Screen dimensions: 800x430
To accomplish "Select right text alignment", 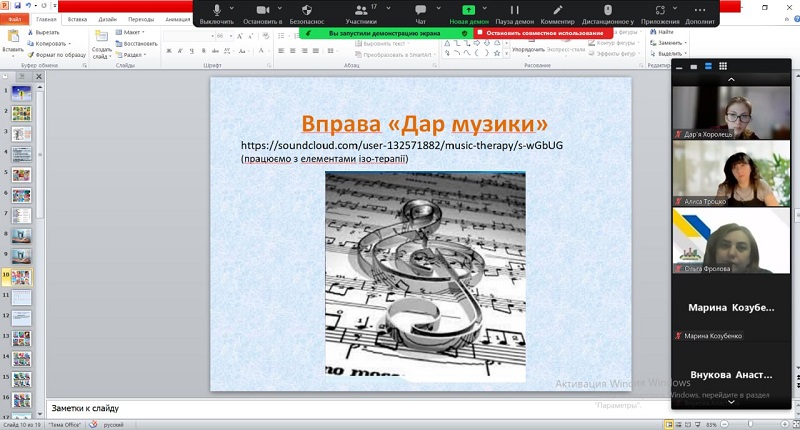I will [x=305, y=51].
